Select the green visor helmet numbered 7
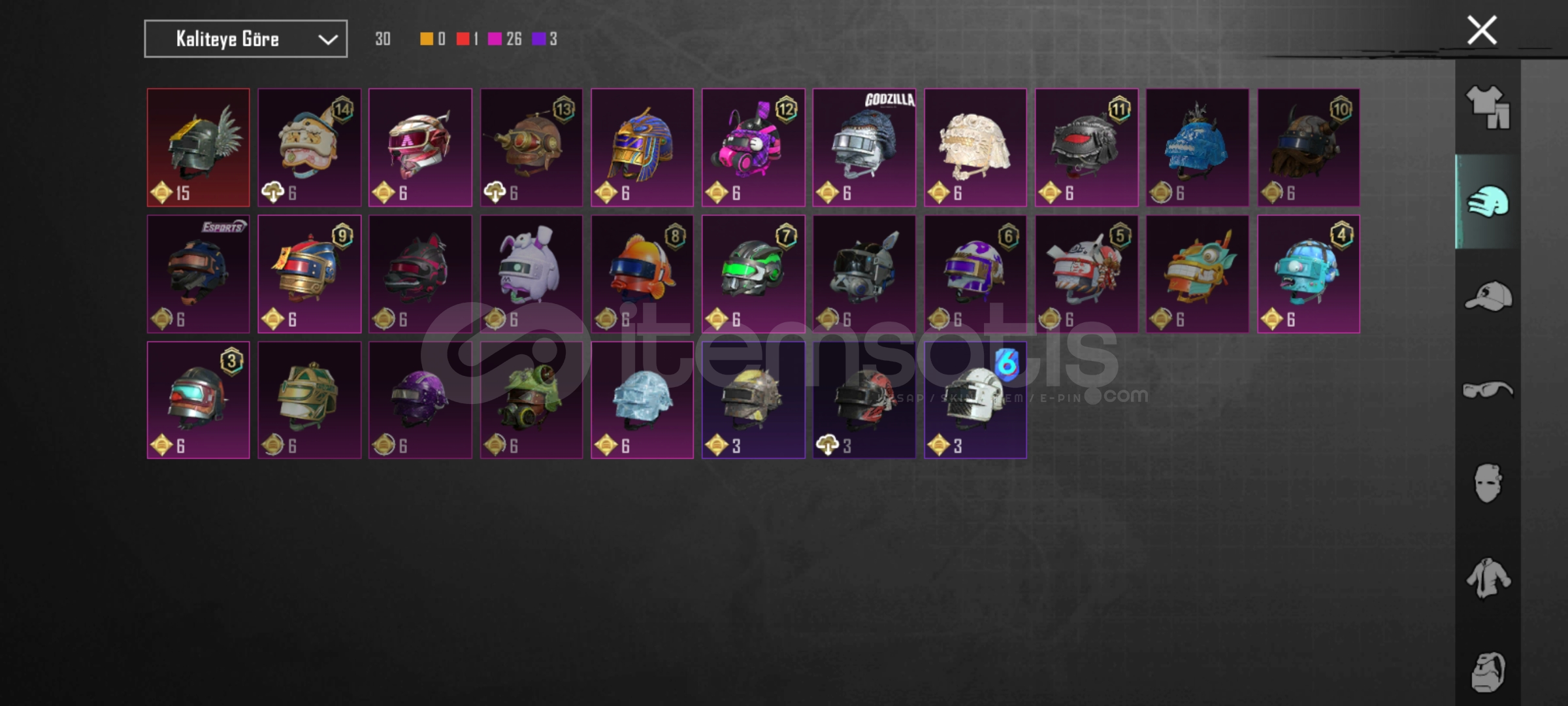1568x706 pixels. tap(753, 274)
